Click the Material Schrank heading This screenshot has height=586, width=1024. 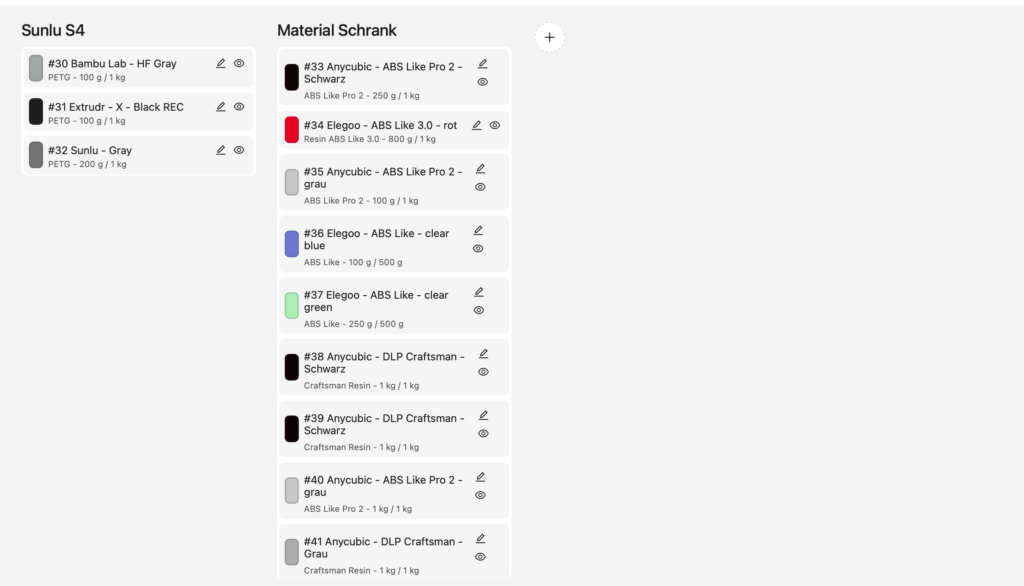(x=337, y=31)
